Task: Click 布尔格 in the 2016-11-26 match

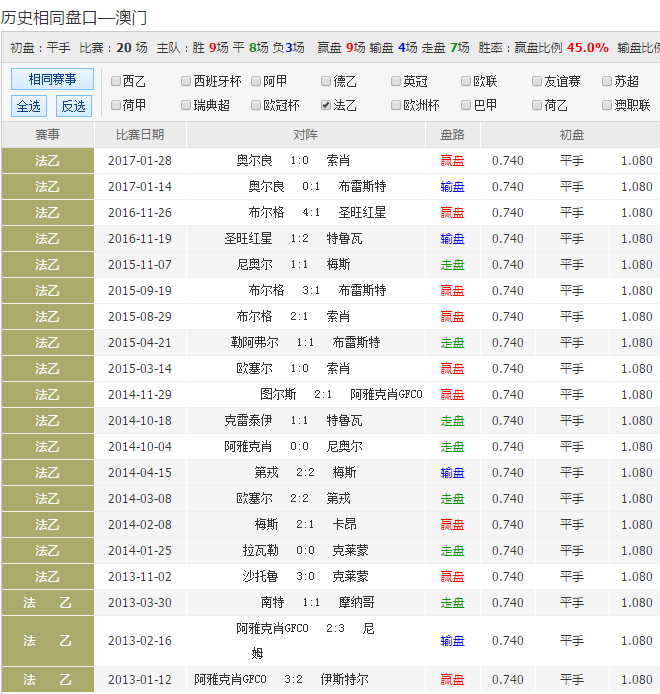Action: point(266,212)
